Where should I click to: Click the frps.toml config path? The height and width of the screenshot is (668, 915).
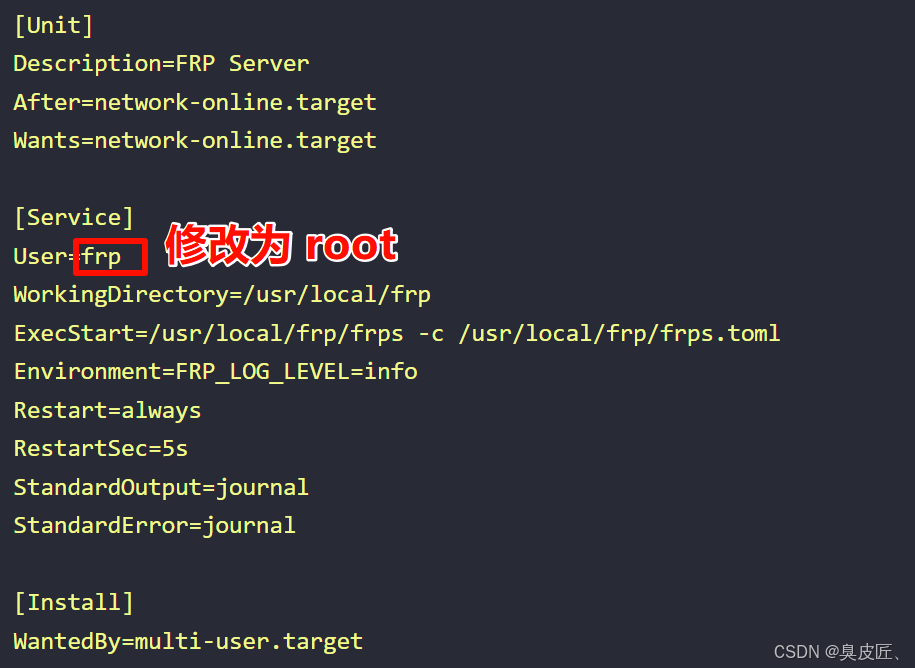pos(620,334)
